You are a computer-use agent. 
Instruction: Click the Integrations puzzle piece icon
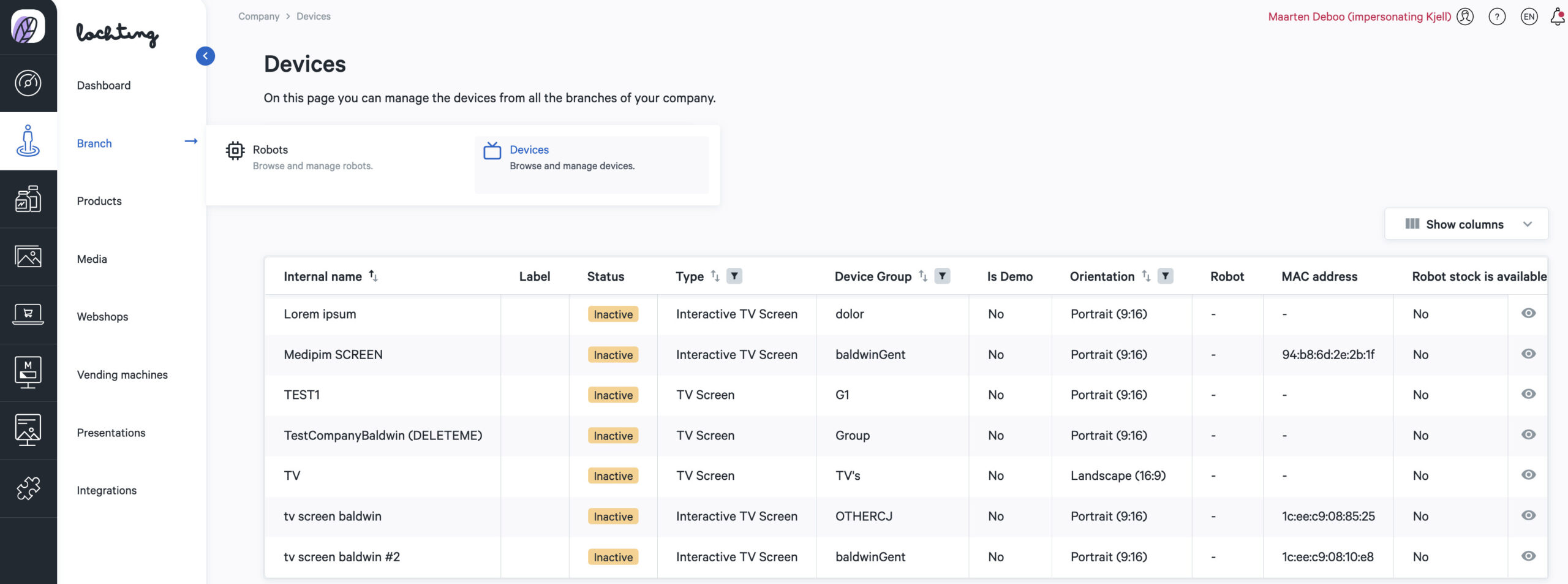coord(28,488)
